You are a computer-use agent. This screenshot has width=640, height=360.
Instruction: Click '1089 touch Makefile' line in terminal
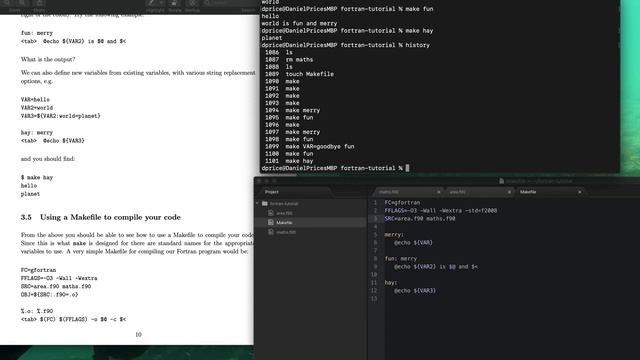coord(299,74)
